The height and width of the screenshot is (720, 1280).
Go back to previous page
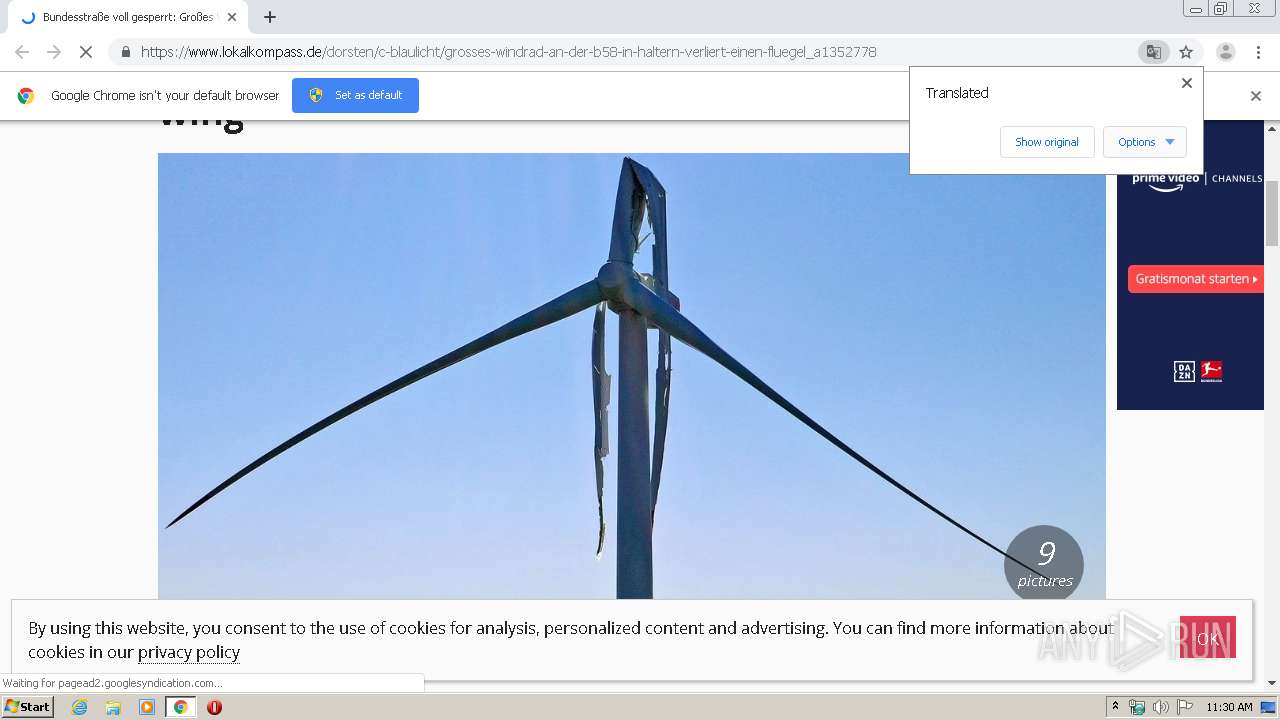click(22, 52)
